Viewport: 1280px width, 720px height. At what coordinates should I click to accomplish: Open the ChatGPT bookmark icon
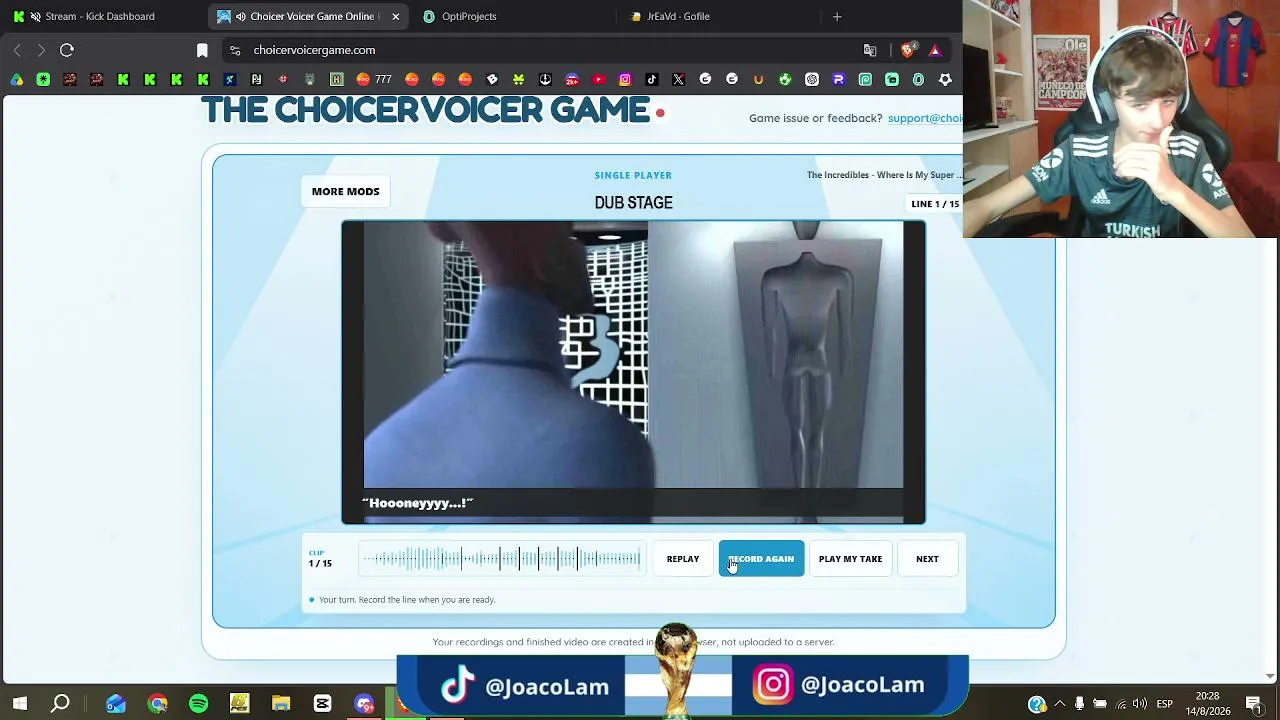pyautogui.click(x=812, y=79)
